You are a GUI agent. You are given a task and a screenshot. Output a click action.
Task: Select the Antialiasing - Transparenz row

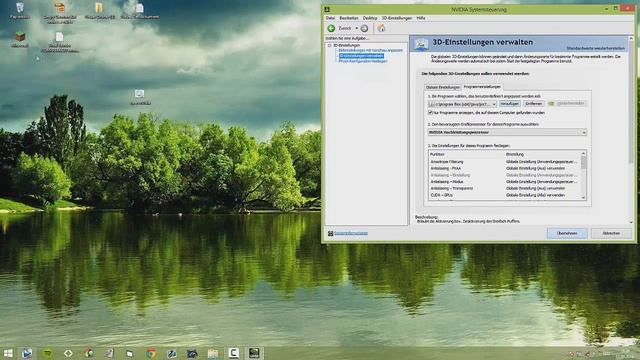pyautogui.click(x=504, y=188)
